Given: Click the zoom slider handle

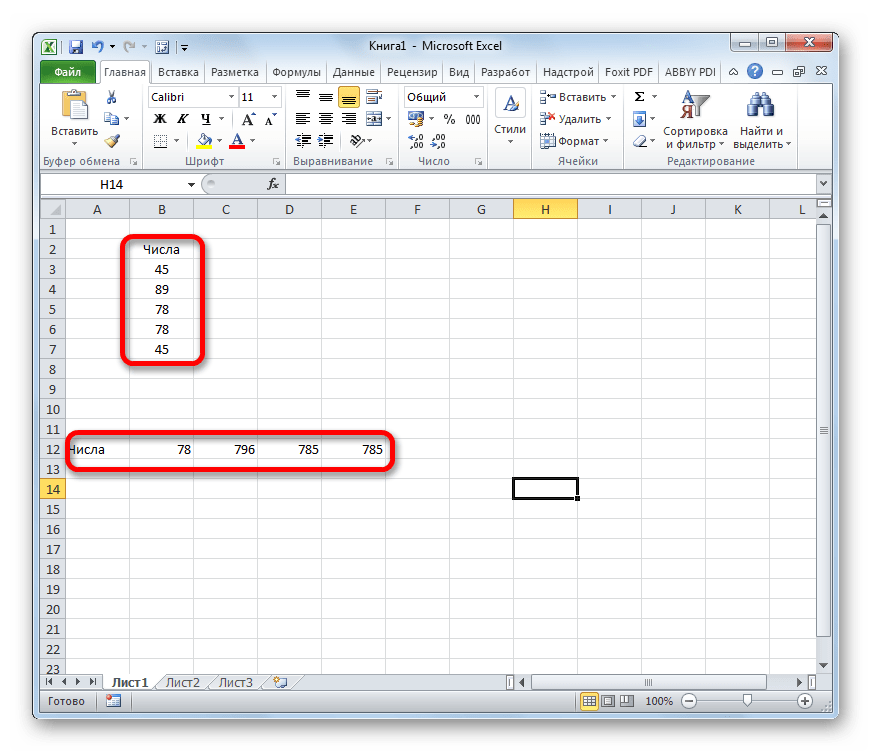Looking at the screenshot, I should coord(746,702).
